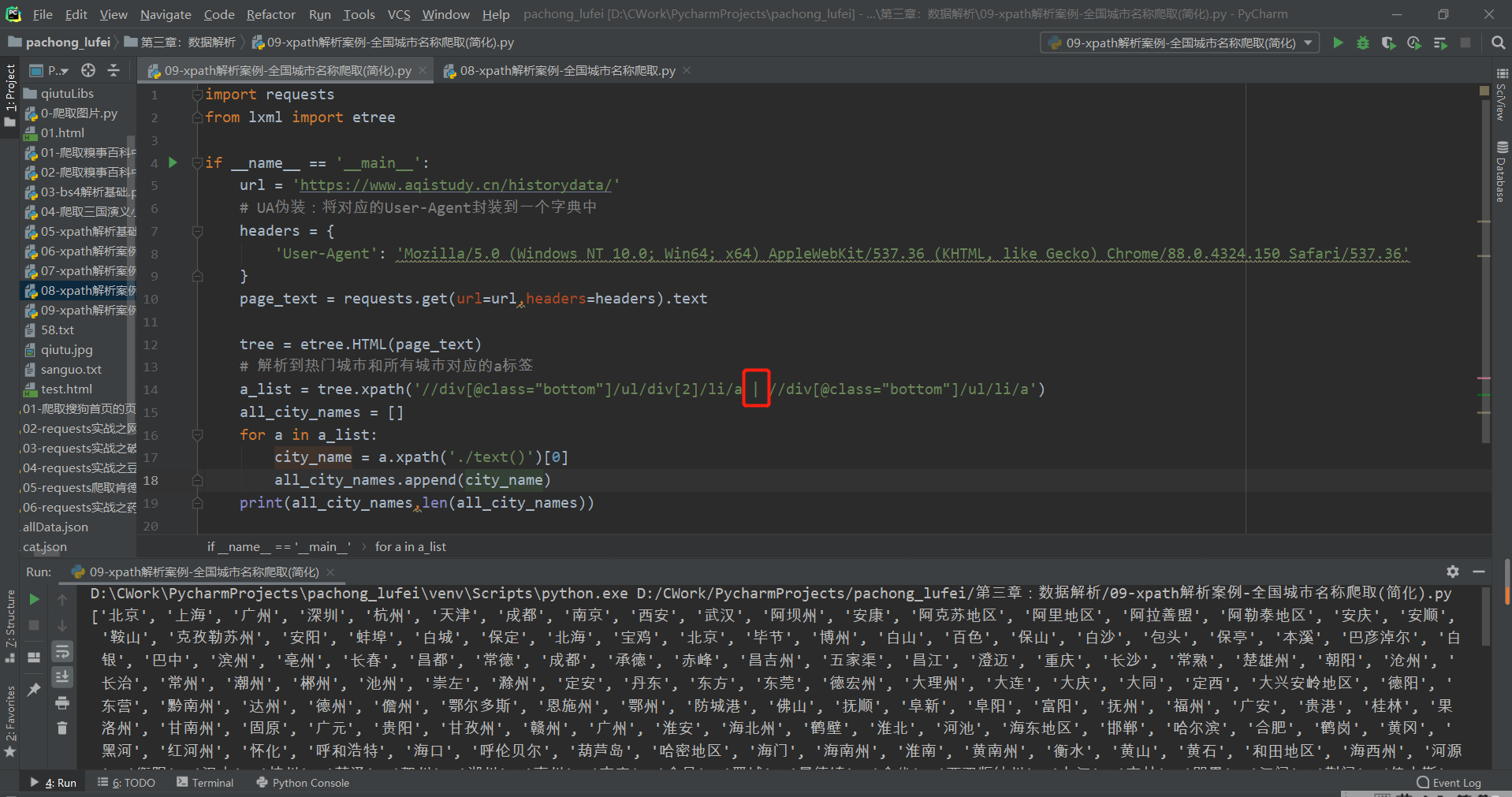
Task: Run with coverage icon in toolbar
Action: click(1388, 43)
